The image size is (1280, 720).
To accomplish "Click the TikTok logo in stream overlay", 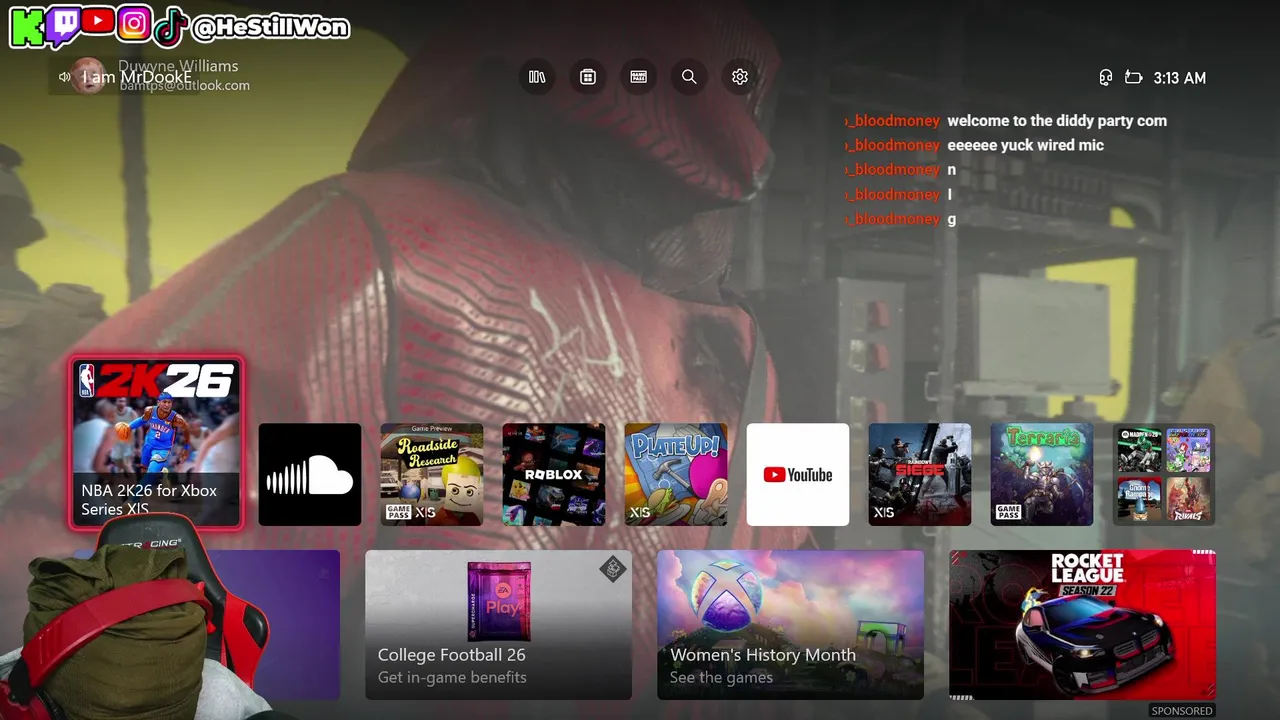I will (170, 27).
